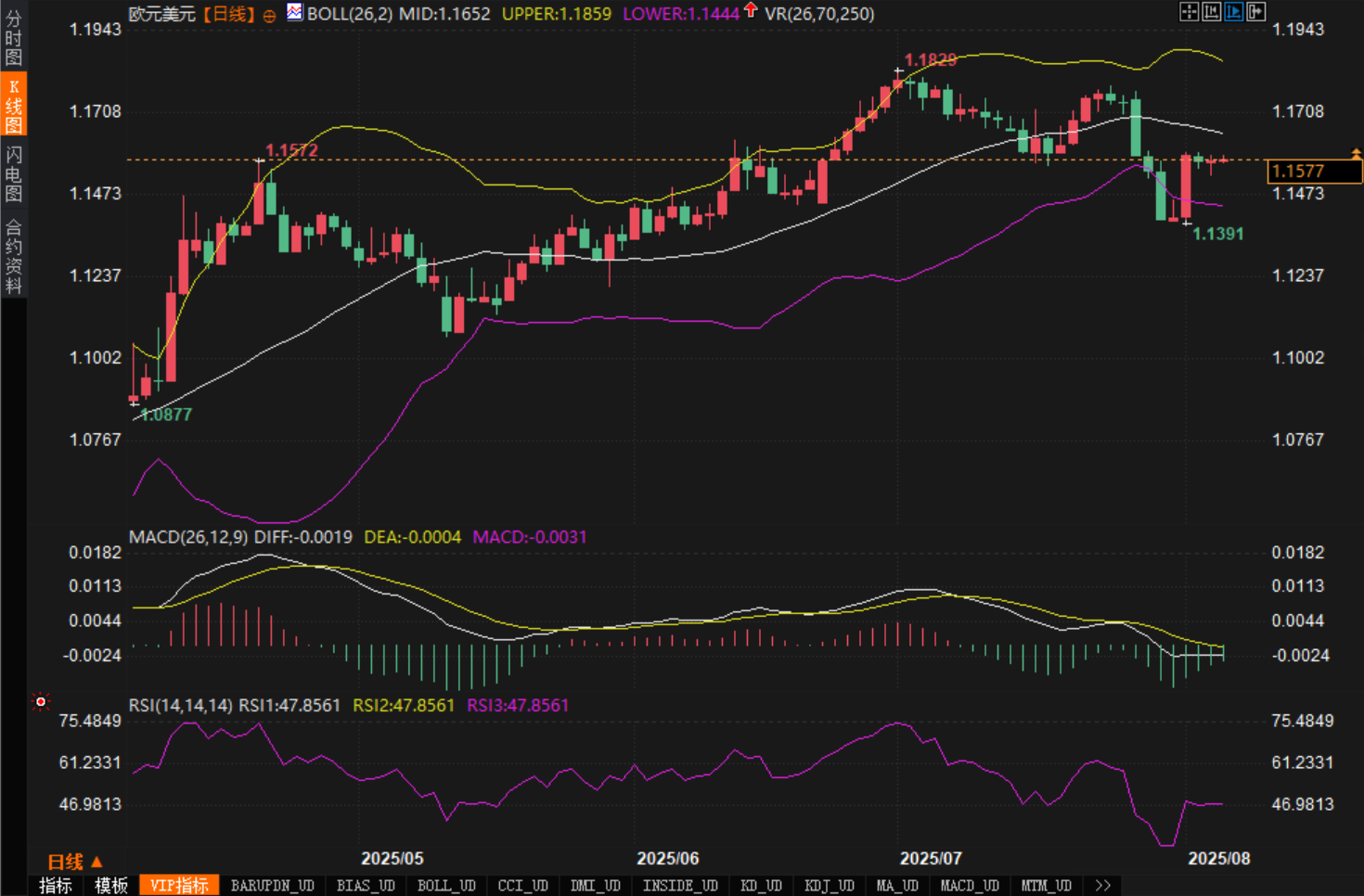1364x896 pixels.
Task: Click the 1.1829 high price marker
Action: 931,60
